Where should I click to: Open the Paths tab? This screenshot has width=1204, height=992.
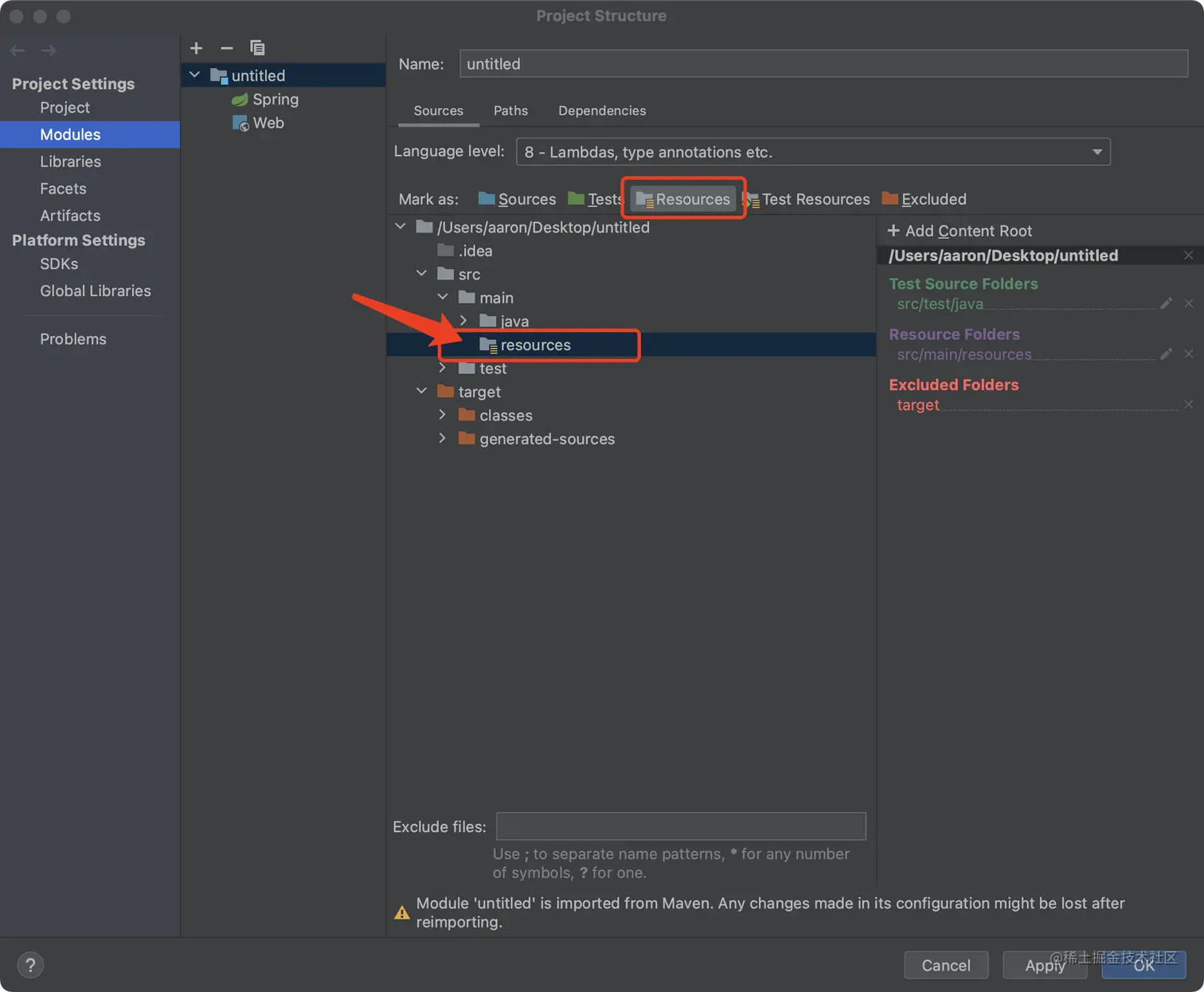[510, 111]
